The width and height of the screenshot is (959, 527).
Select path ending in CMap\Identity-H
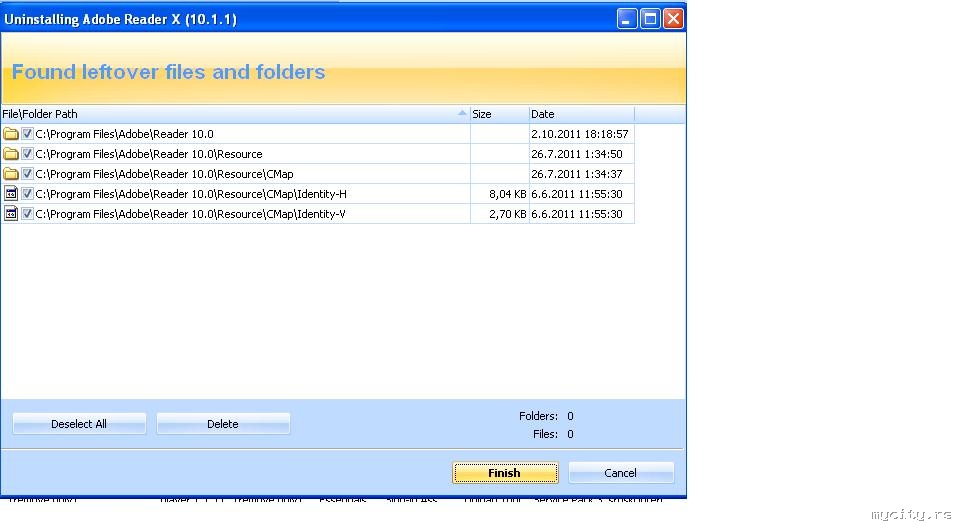click(x=191, y=194)
